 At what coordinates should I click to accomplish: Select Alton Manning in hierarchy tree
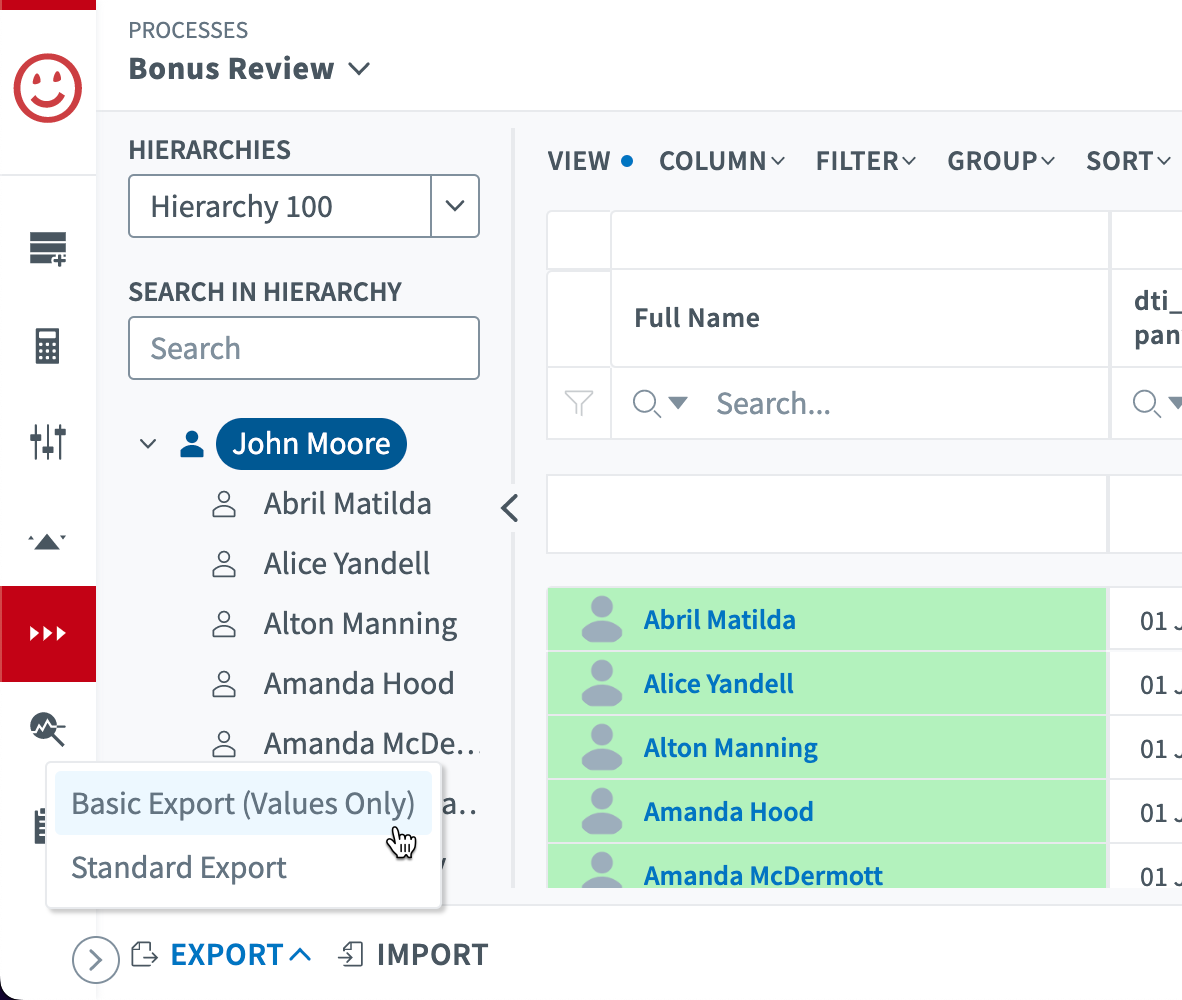click(360, 624)
